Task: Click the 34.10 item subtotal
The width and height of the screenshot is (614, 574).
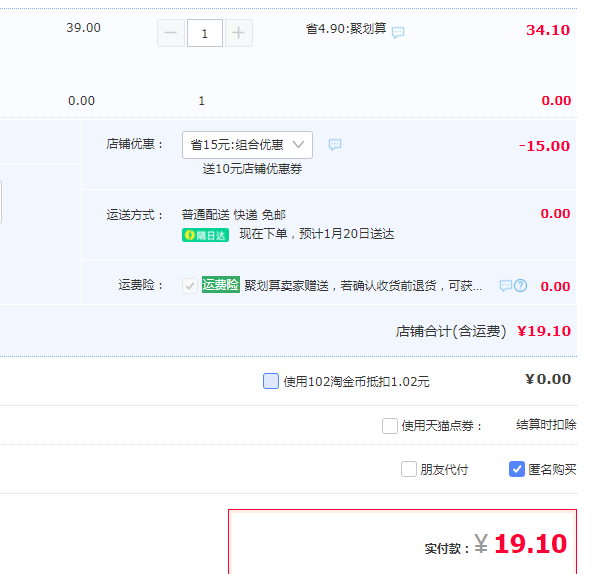Action: point(548,30)
